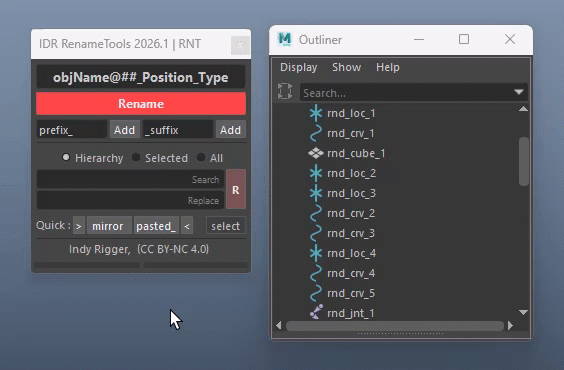Click the R replace button
The image size is (564, 370).
236,189
